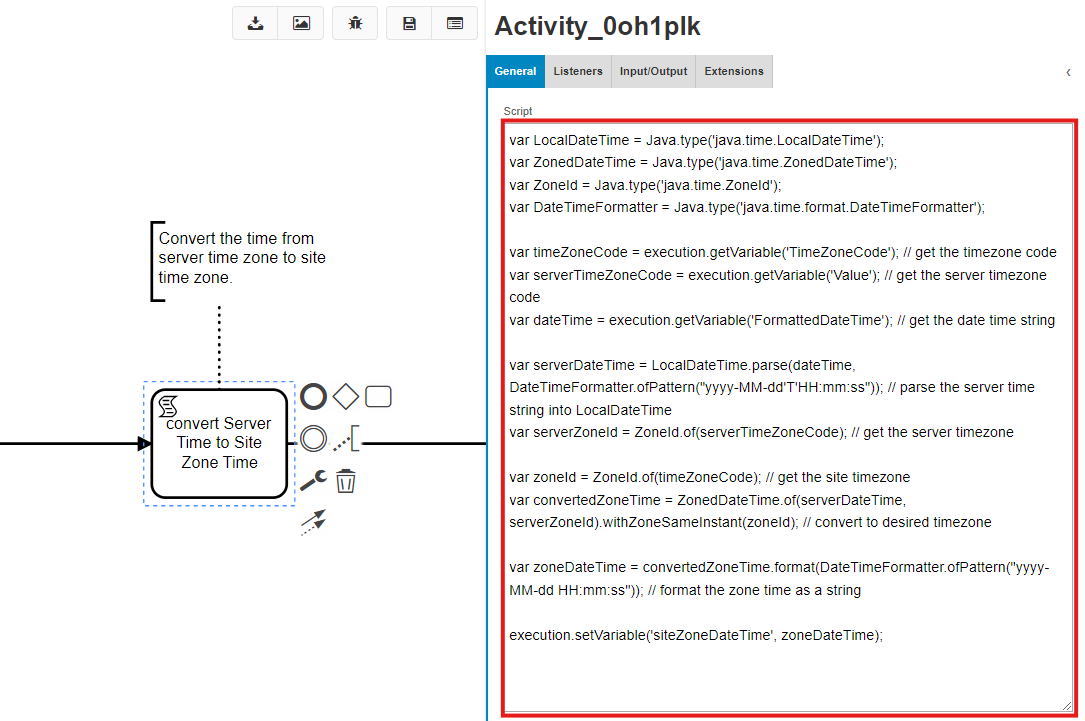The height and width of the screenshot is (721, 1085).
Task: Select the Extensions tab
Action: point(733,71)
